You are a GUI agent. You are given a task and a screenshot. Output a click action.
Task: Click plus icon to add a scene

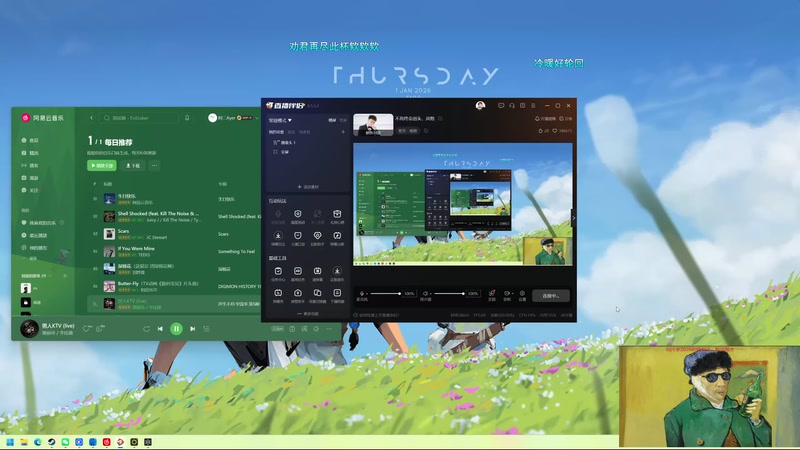click(x=343, y=132)
